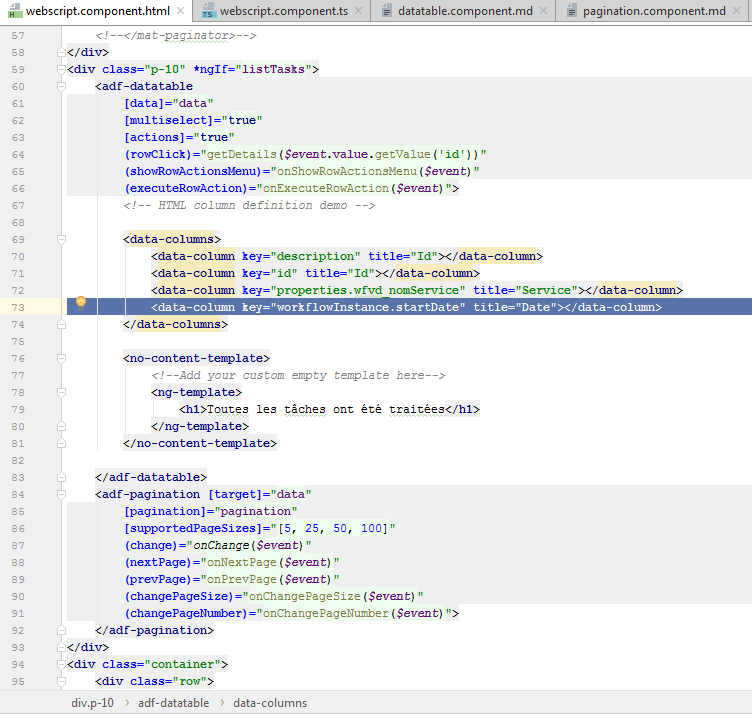This screenshot has height=714, width=752.
Task: Click the 'Toutes les tâches ont été traitées' heading text
Action: pyautogui.click(x=326, y=410)
